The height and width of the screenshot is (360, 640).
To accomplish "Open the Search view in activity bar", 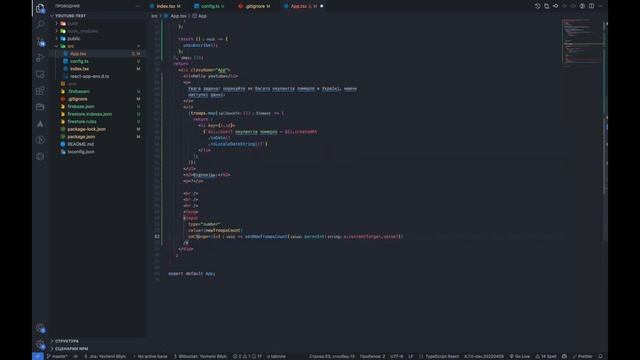I will point(40,24).
